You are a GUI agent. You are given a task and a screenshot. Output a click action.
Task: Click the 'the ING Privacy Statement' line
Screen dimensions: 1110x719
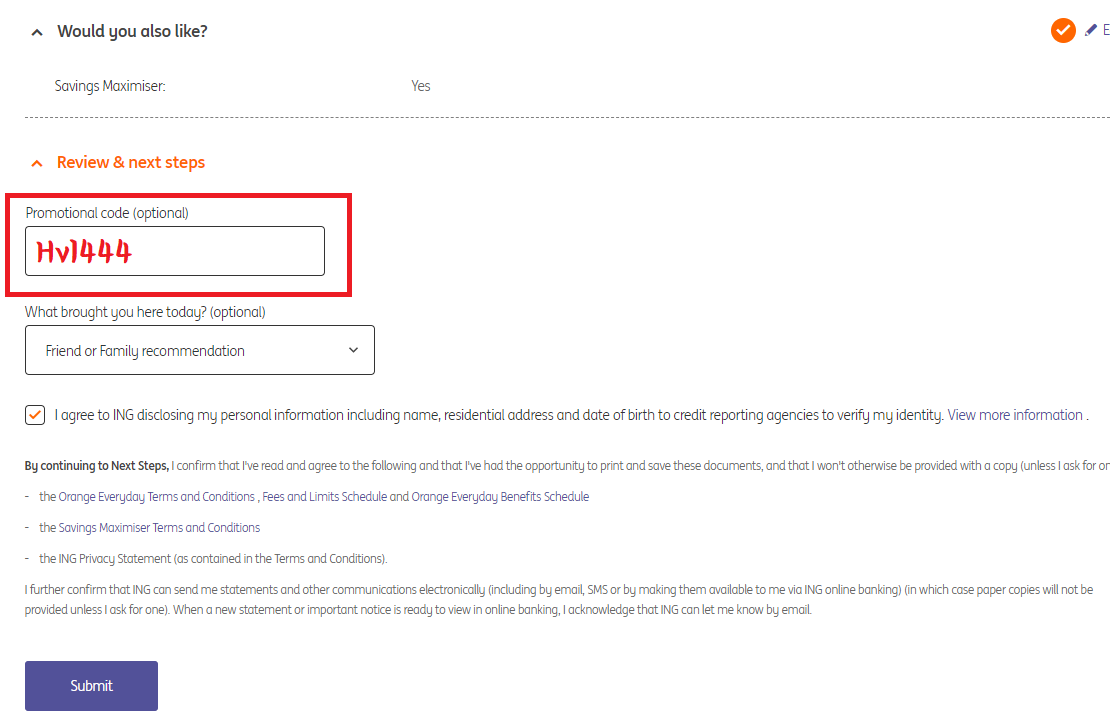[x=213, y=558]
